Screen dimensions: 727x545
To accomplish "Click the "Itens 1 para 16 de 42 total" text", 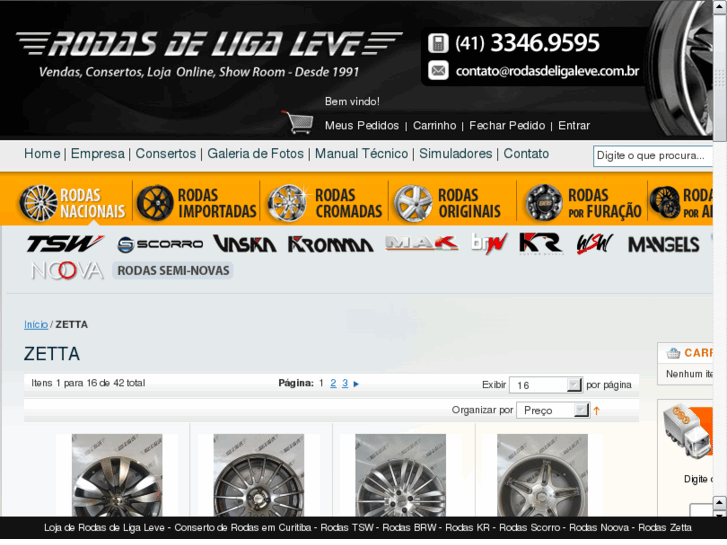I will [88, 384].
